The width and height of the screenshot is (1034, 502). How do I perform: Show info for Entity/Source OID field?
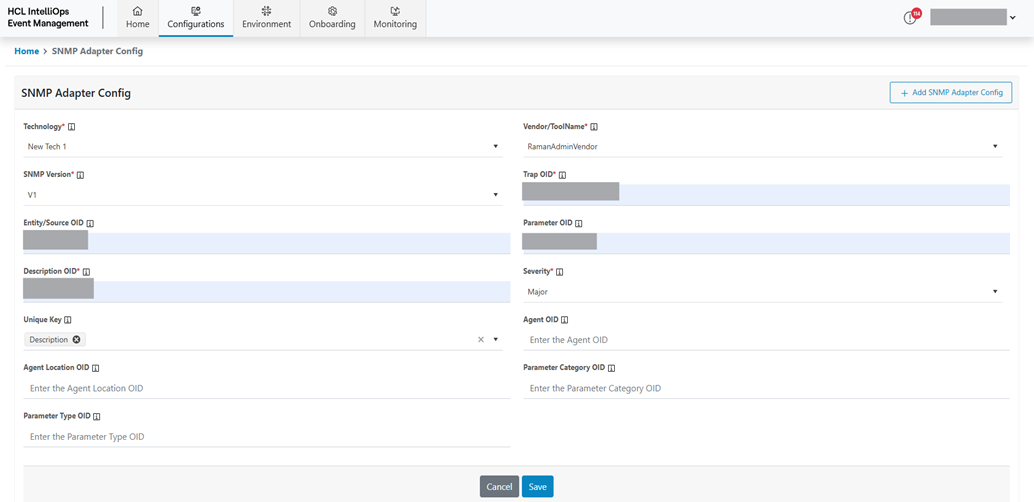[90, 224]
